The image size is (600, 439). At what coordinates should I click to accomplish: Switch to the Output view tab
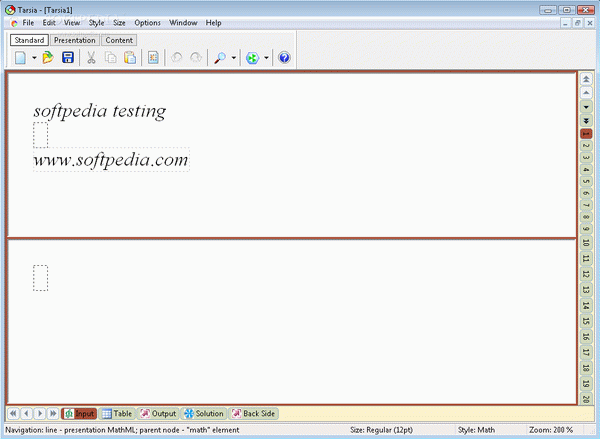tap(158, 414)
